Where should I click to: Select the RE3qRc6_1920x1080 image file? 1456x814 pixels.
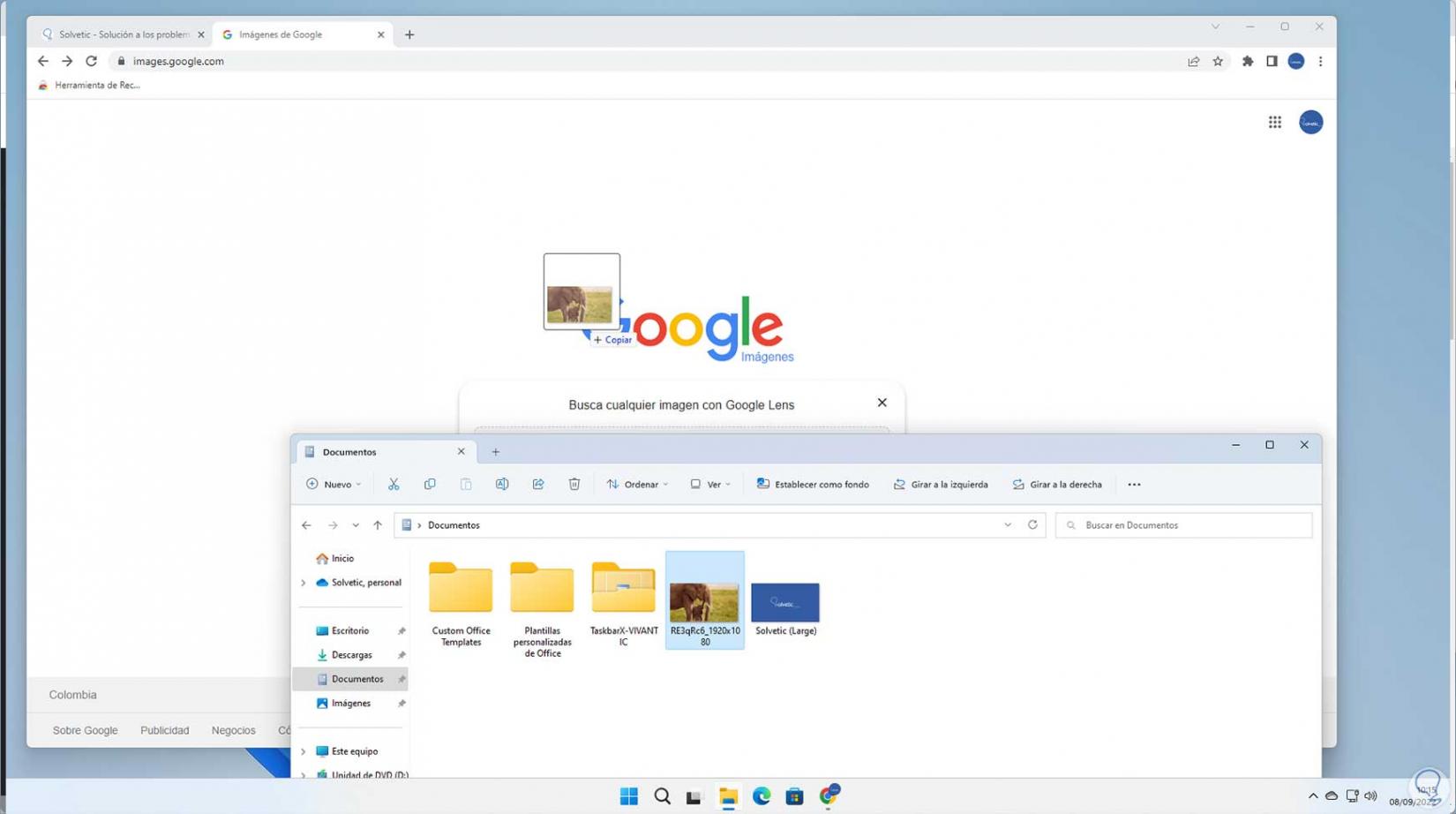(x=704, y=600)
